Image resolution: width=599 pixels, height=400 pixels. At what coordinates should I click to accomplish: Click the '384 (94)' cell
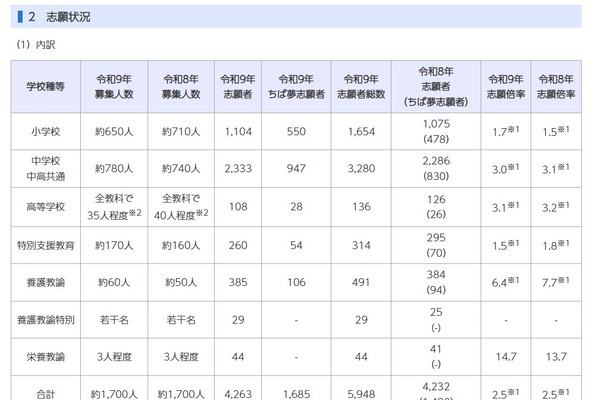(436, 282)
